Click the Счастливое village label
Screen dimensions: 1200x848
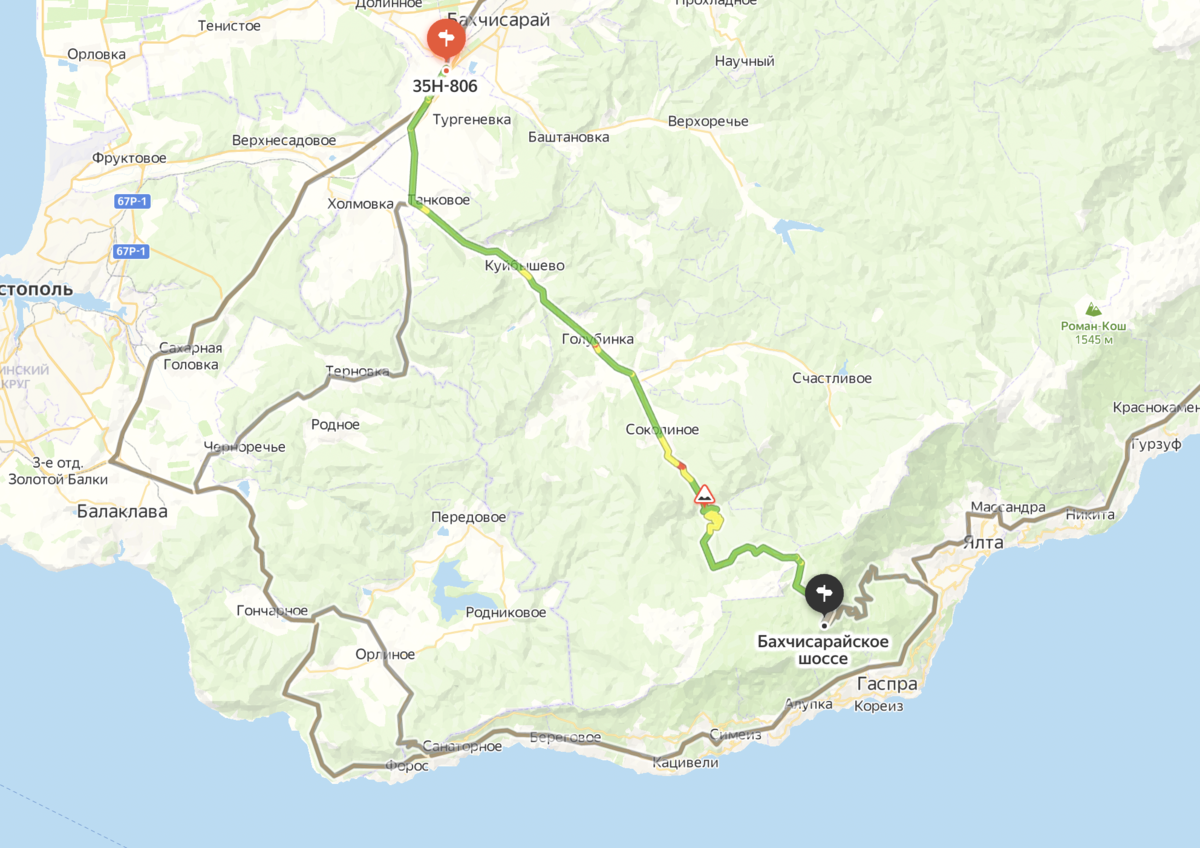point(832,378)
